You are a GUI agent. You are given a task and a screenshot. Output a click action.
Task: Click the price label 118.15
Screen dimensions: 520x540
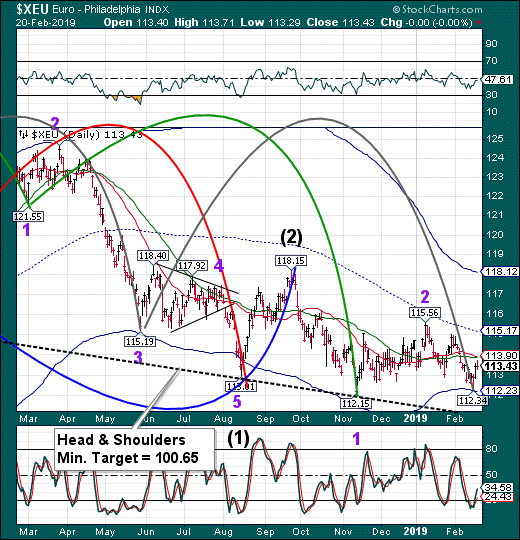coord(291,260)
